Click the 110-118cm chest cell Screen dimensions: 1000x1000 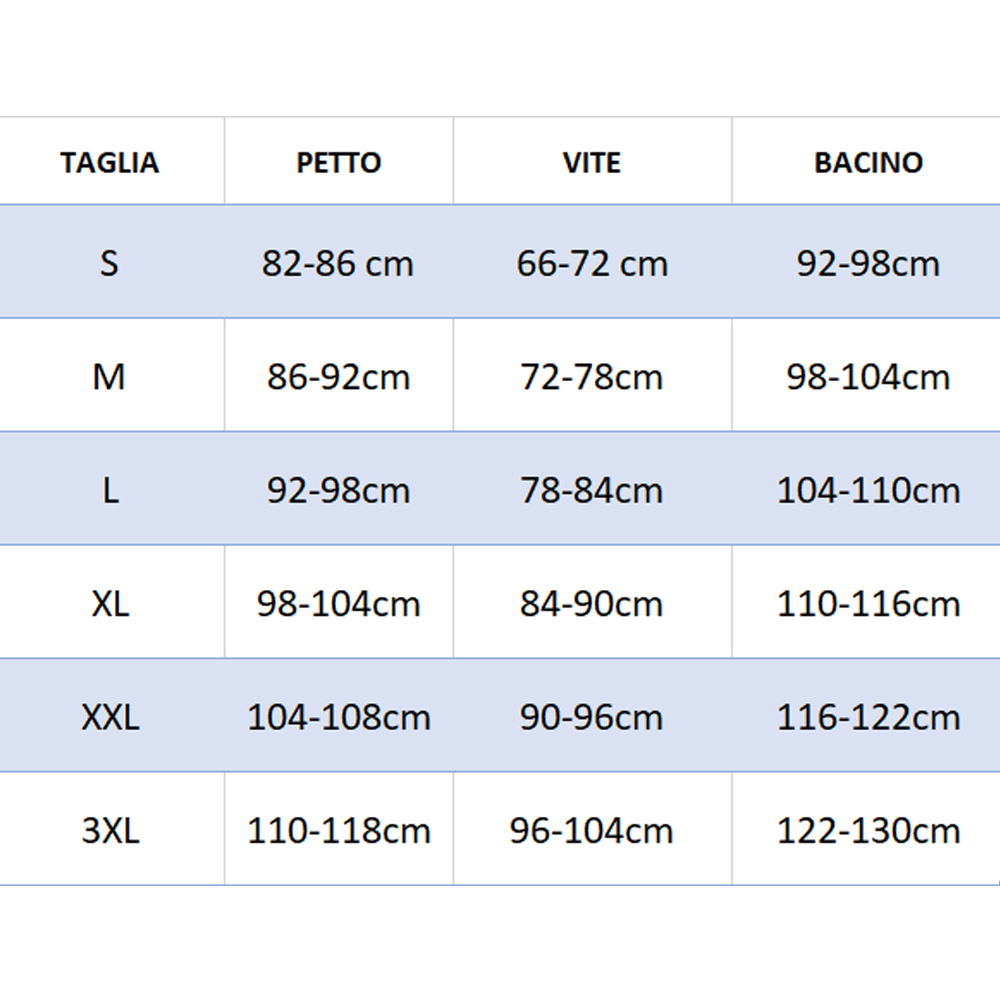(x=338, y=831)
